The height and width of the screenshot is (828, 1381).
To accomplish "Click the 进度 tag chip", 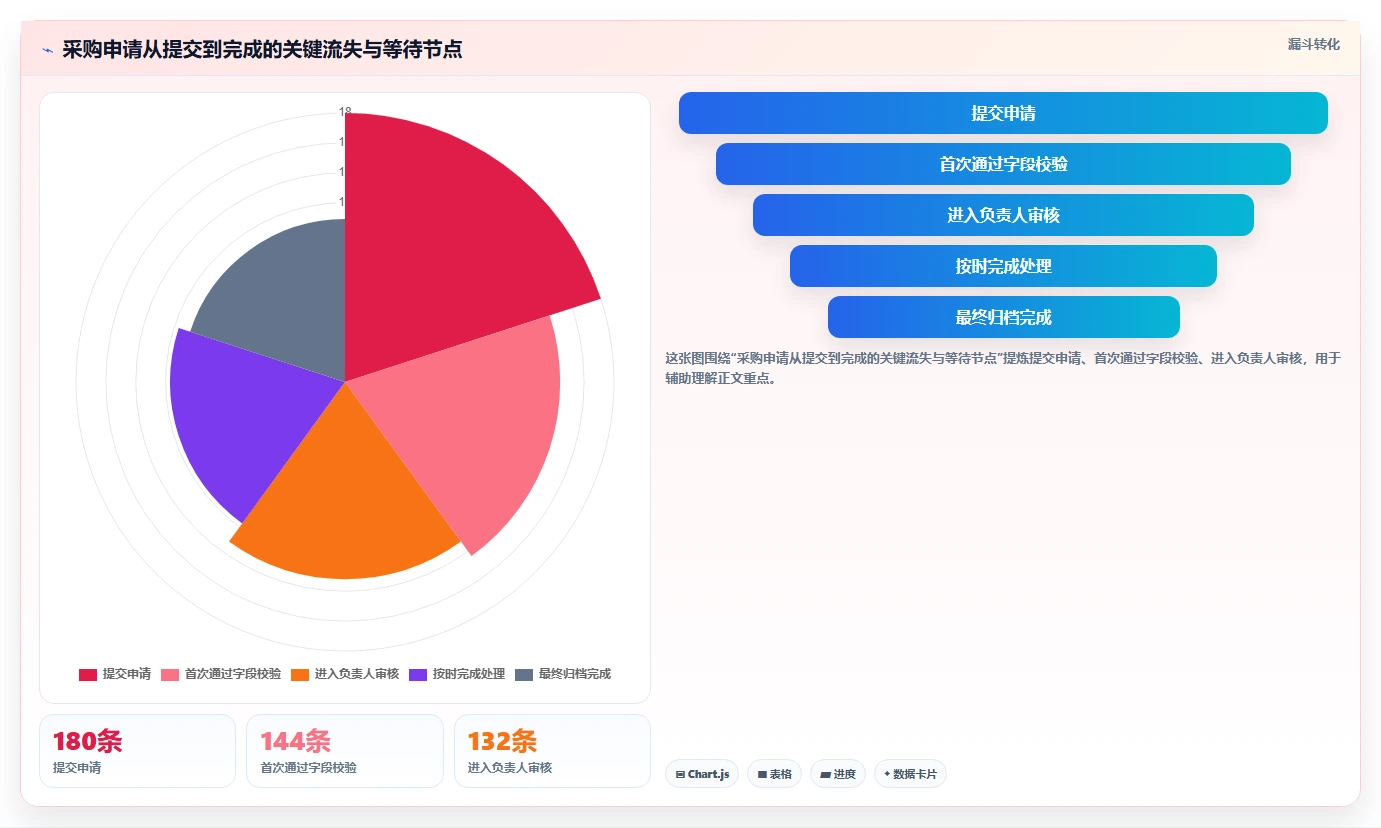I will point(838,774).
